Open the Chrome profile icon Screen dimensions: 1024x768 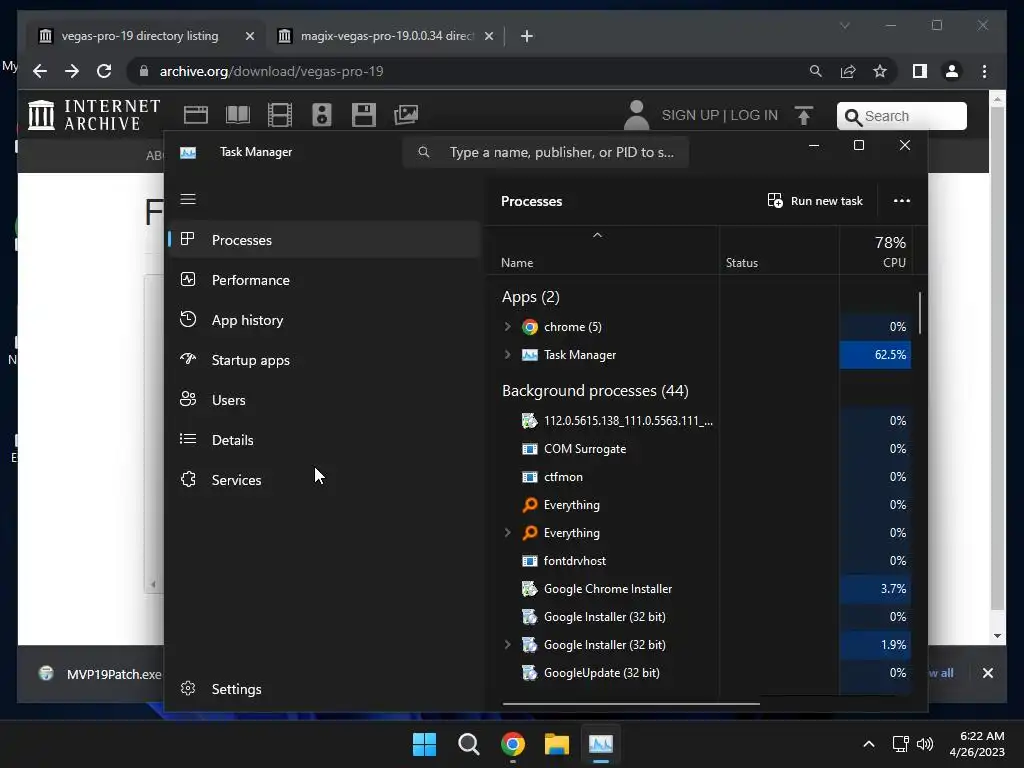pyautogui.click(x=952, y=71)
